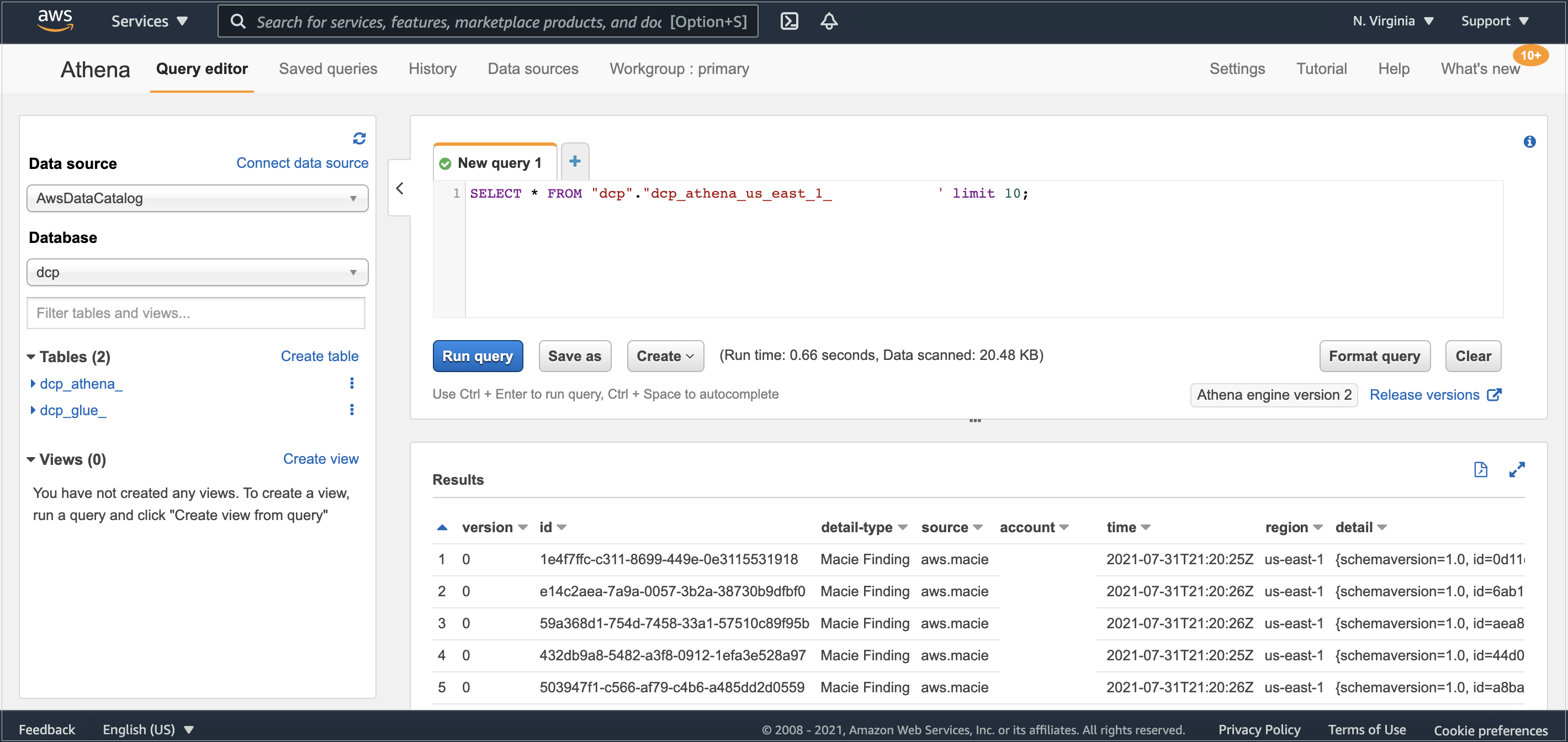Click the refresh data source icon
The width and height of the screenshot is (1568, 742).
click(x=359, y=139)
